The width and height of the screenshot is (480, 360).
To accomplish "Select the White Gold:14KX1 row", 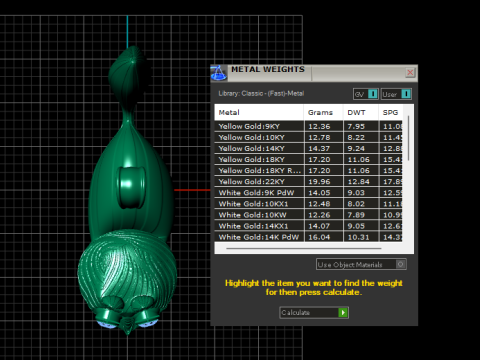I will click(308, 226).
